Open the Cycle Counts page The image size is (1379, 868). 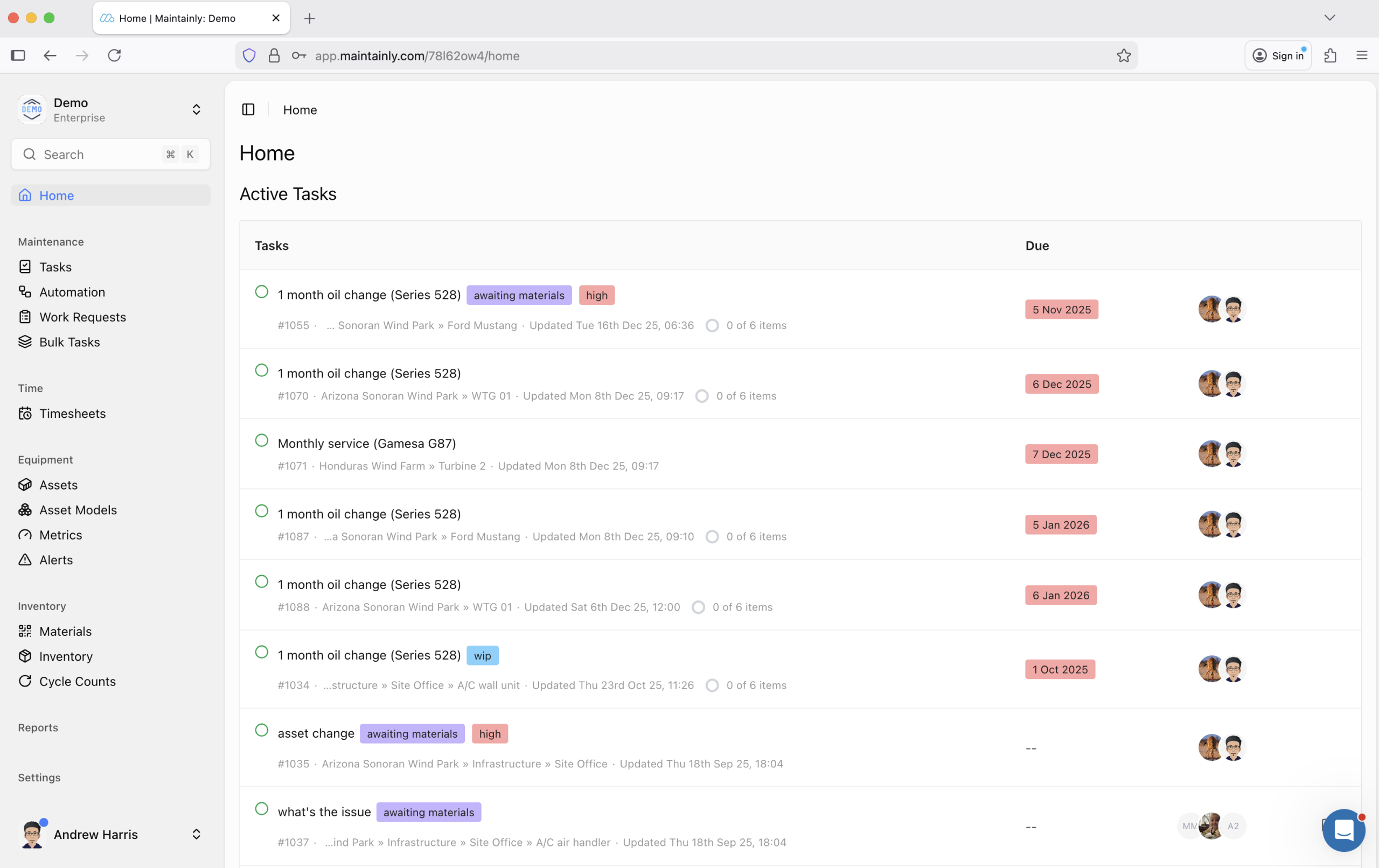[x=76, y=681]
